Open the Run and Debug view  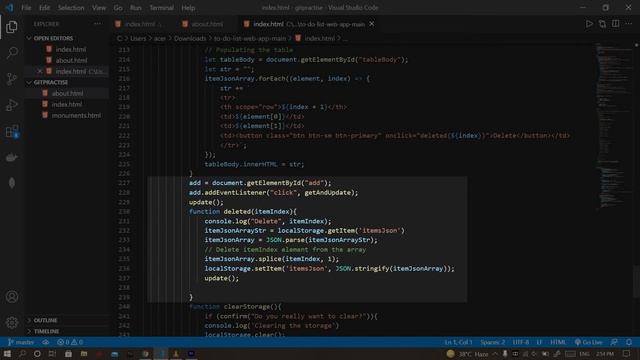point(12,105)
